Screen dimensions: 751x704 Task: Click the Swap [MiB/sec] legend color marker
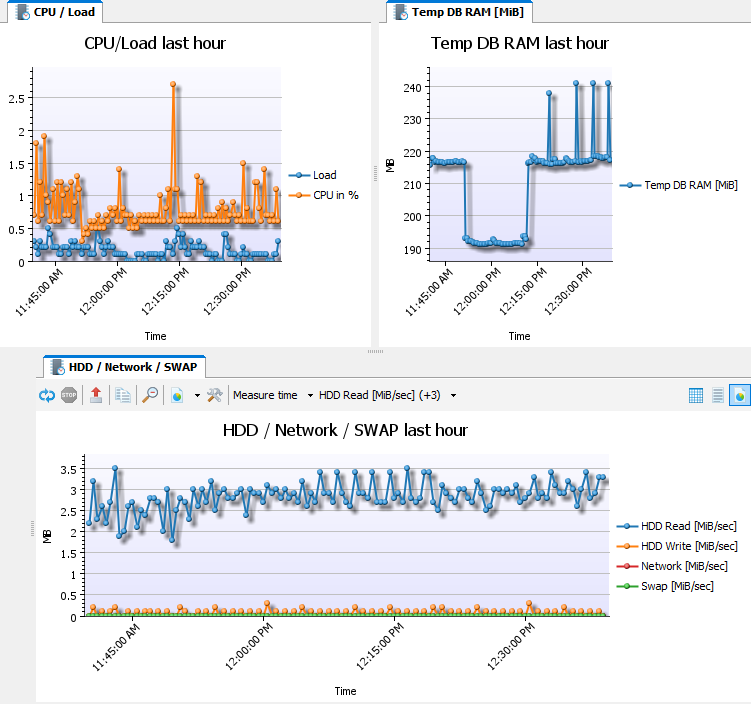click(627, 586)
